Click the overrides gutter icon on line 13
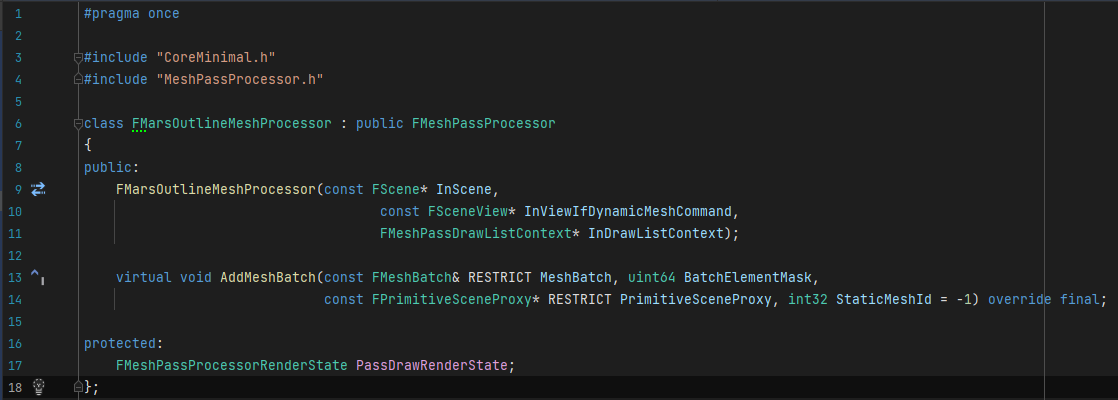 tap(37, 276)
